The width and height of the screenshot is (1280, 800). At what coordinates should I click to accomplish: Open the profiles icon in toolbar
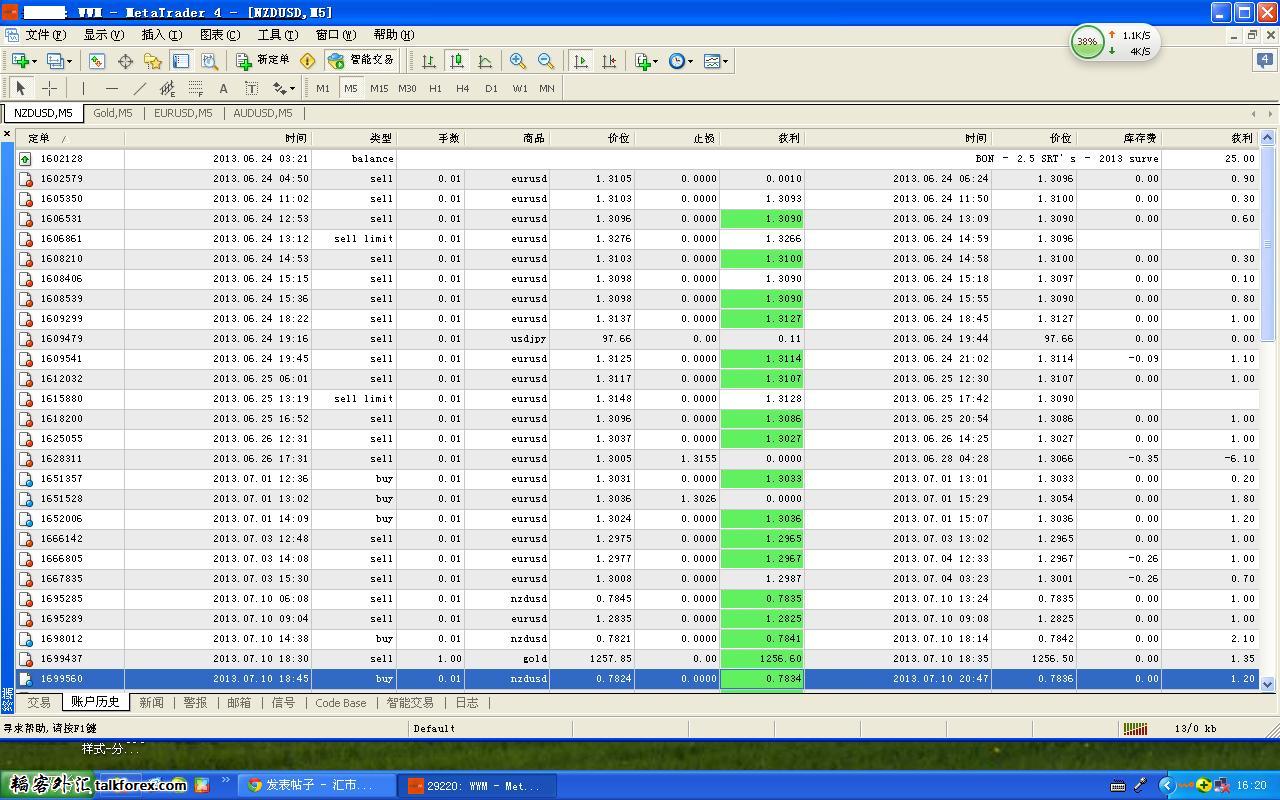(x=54, y=61)
